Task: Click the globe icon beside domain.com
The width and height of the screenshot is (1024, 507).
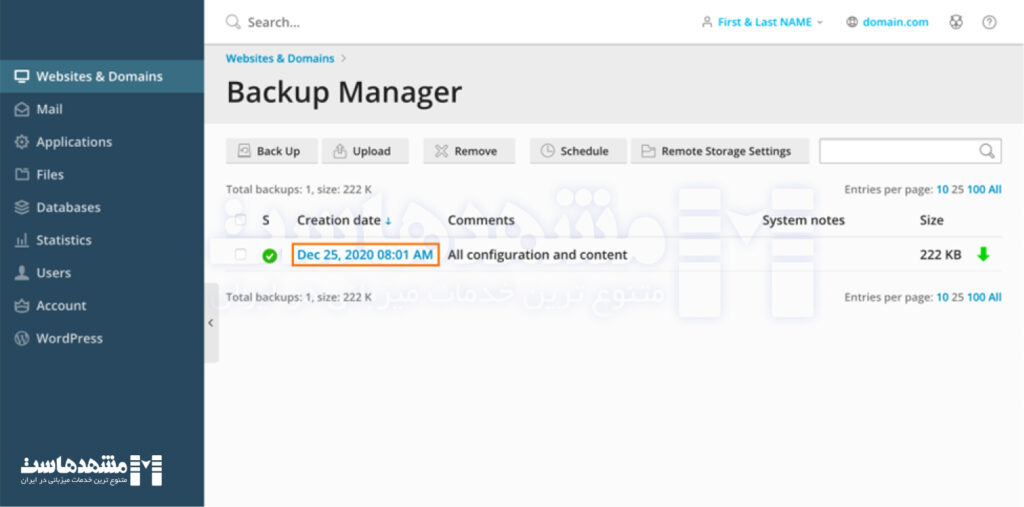Action: coord(852,22)
